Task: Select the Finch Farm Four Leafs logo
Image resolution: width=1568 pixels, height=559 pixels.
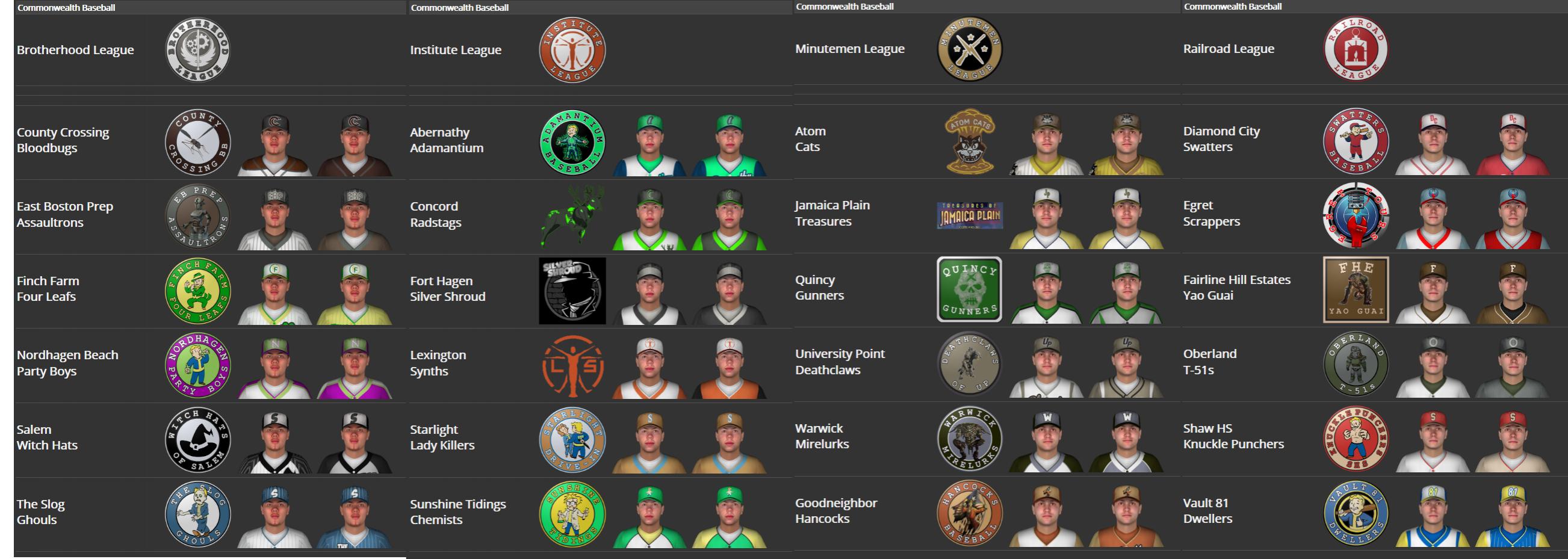Action: (198, 291)
